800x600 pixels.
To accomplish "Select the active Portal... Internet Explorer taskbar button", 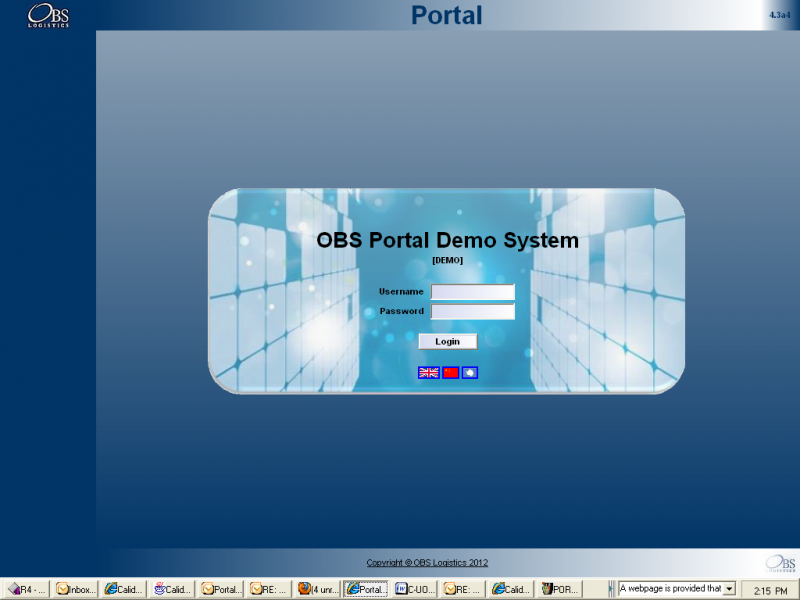I will click(x=366, y=589).
